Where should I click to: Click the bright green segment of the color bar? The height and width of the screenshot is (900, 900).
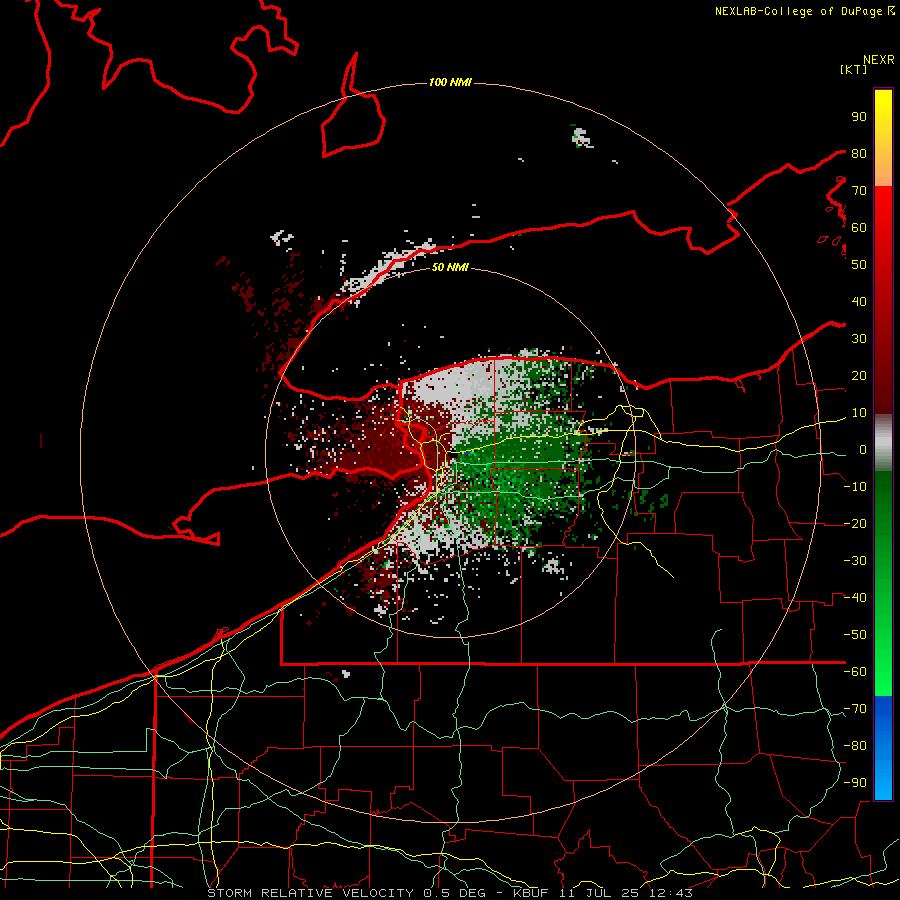point(883,660)
